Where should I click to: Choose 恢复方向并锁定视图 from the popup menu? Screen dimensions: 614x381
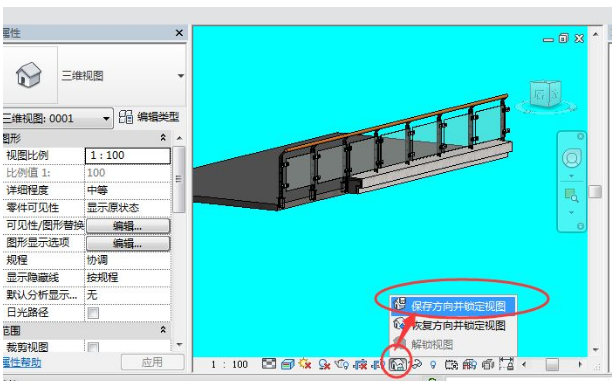point(453,325)
